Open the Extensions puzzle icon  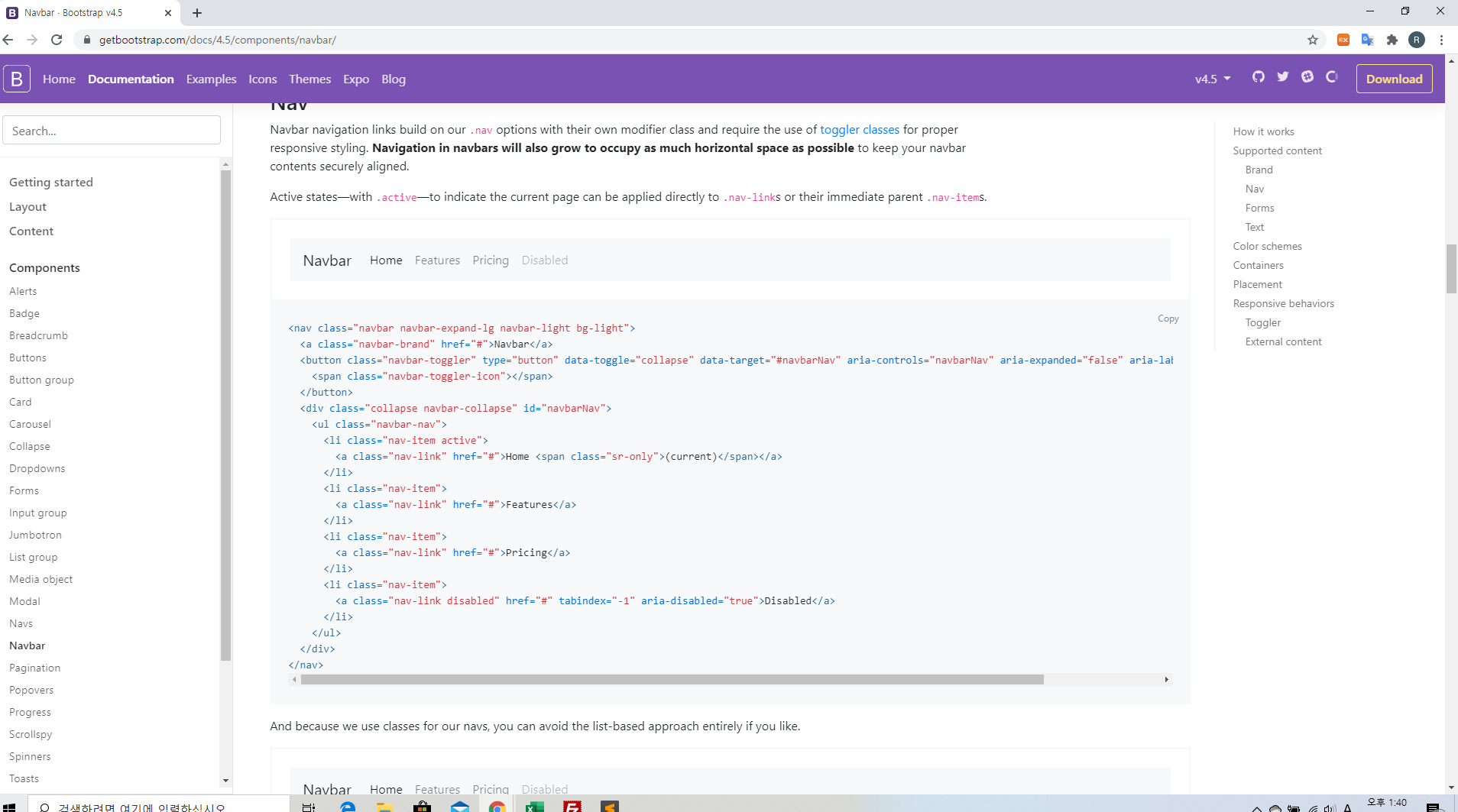[x=1392, y=40]
